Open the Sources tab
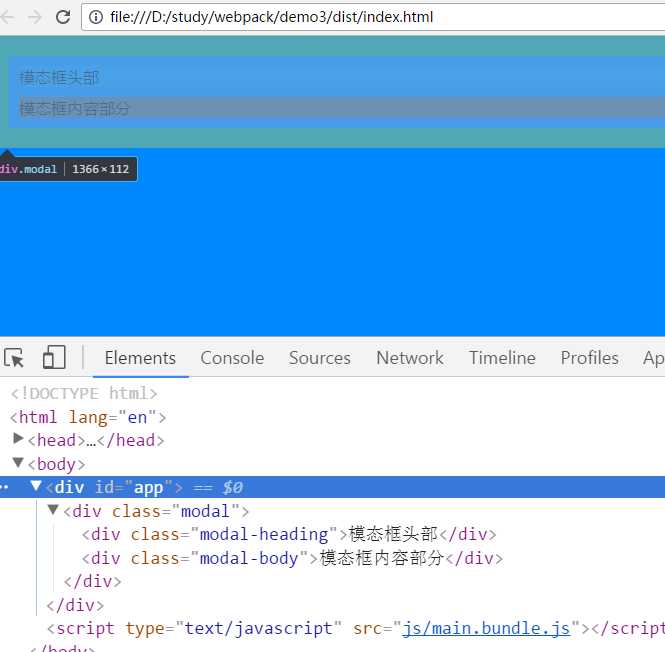The image size is (665, 652). point(320,358)
